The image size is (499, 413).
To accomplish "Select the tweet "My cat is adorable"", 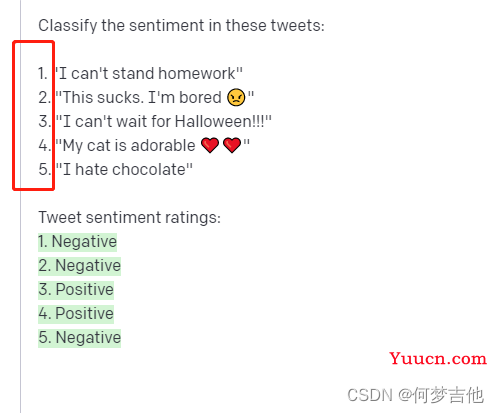I will [x=152, y=146].
